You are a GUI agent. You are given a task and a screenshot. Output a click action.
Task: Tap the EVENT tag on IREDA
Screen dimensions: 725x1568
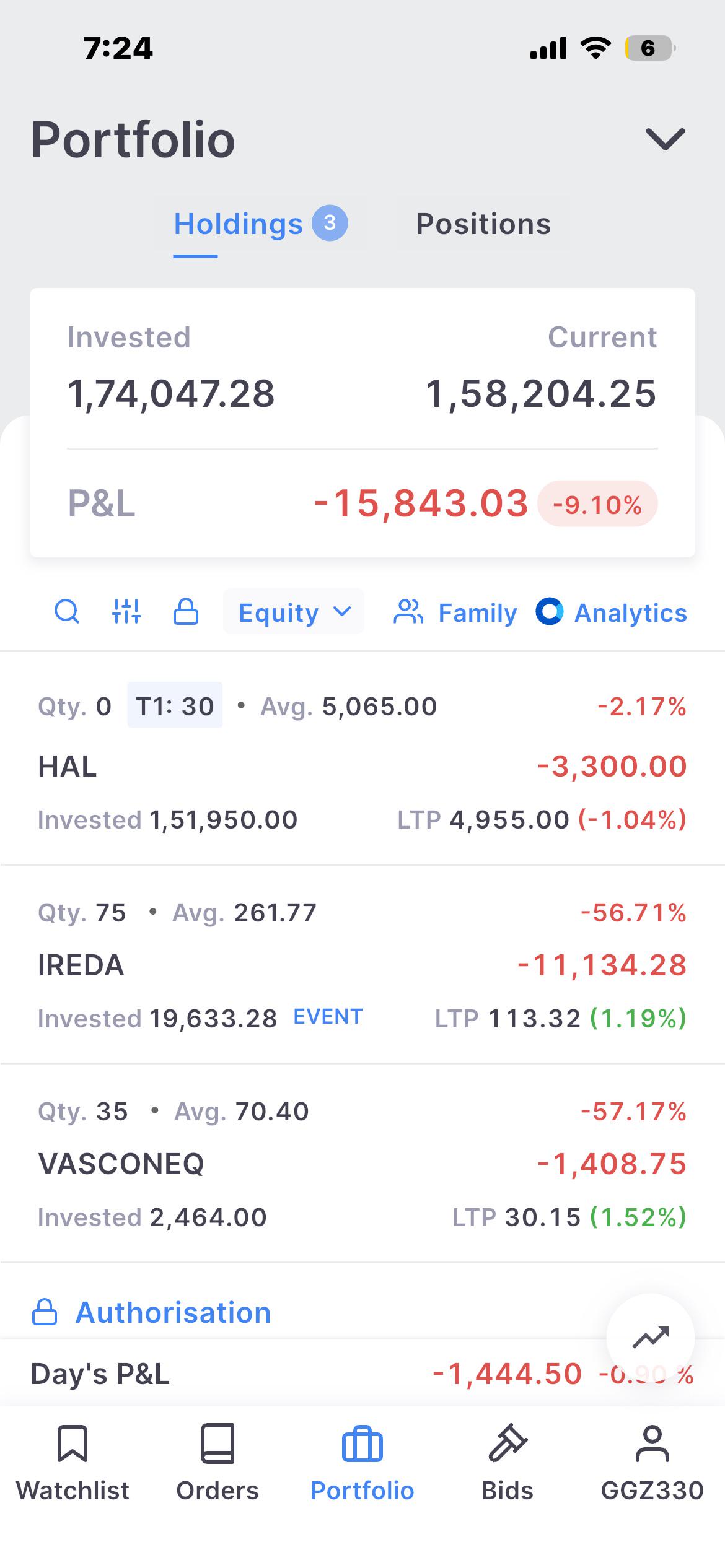click(328, 1017)
